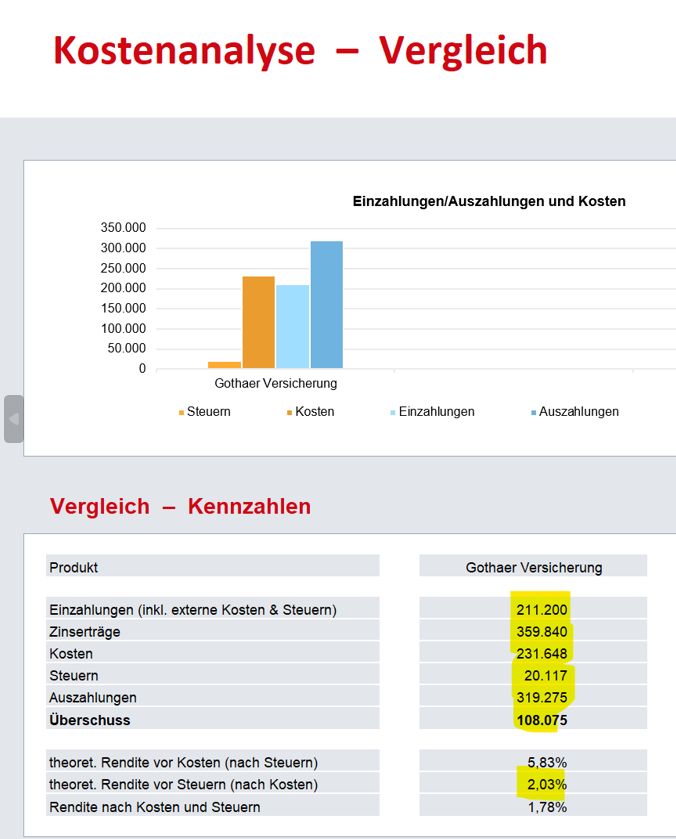
Task: Click the orange Kosten bar in chart
Action: tap(259, 322)
